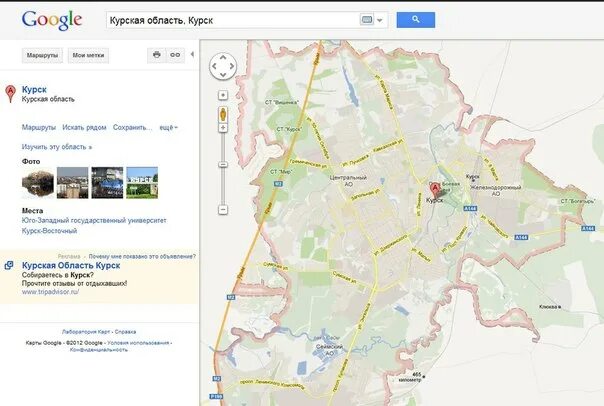Click the my location button above pegman
This screenshot has width=604, height=406.
coord(223,95)
